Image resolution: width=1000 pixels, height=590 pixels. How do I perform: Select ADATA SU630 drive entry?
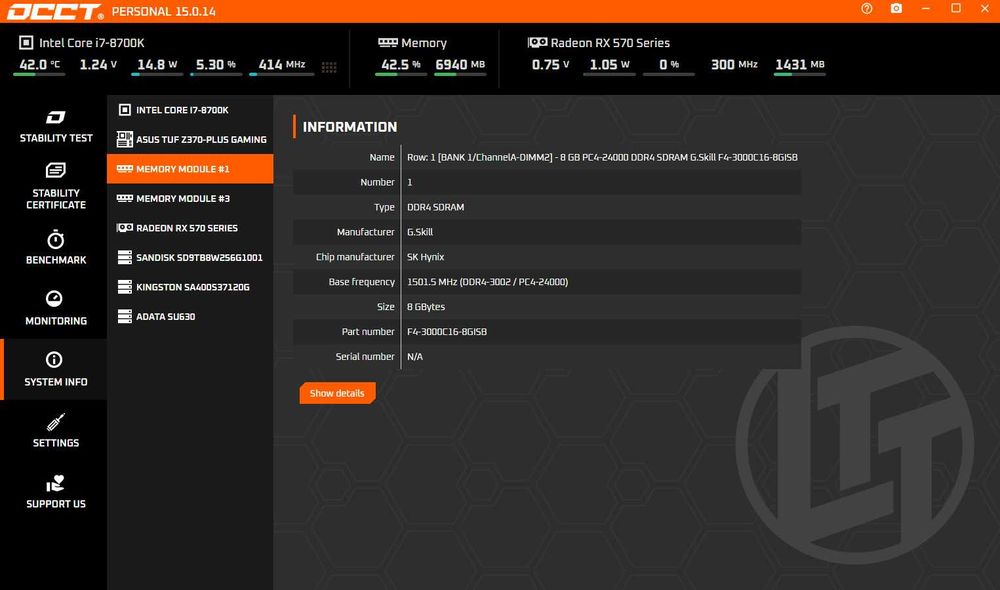pos(190,316)
